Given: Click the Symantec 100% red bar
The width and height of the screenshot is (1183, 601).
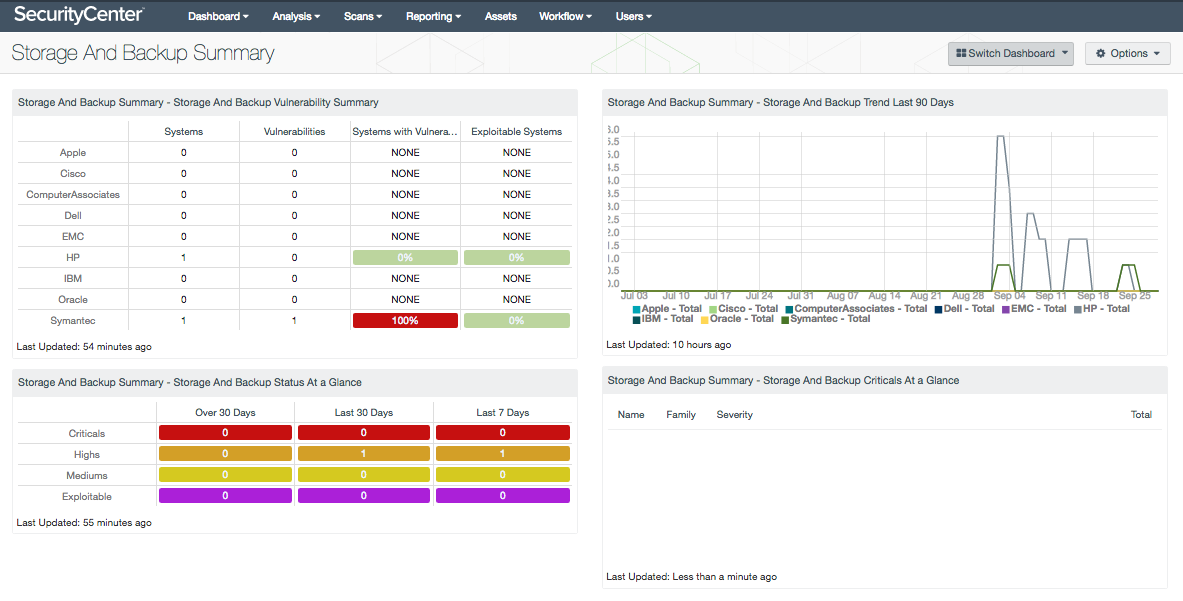Looking at the screenshot, I should click(x=405, y=320).
